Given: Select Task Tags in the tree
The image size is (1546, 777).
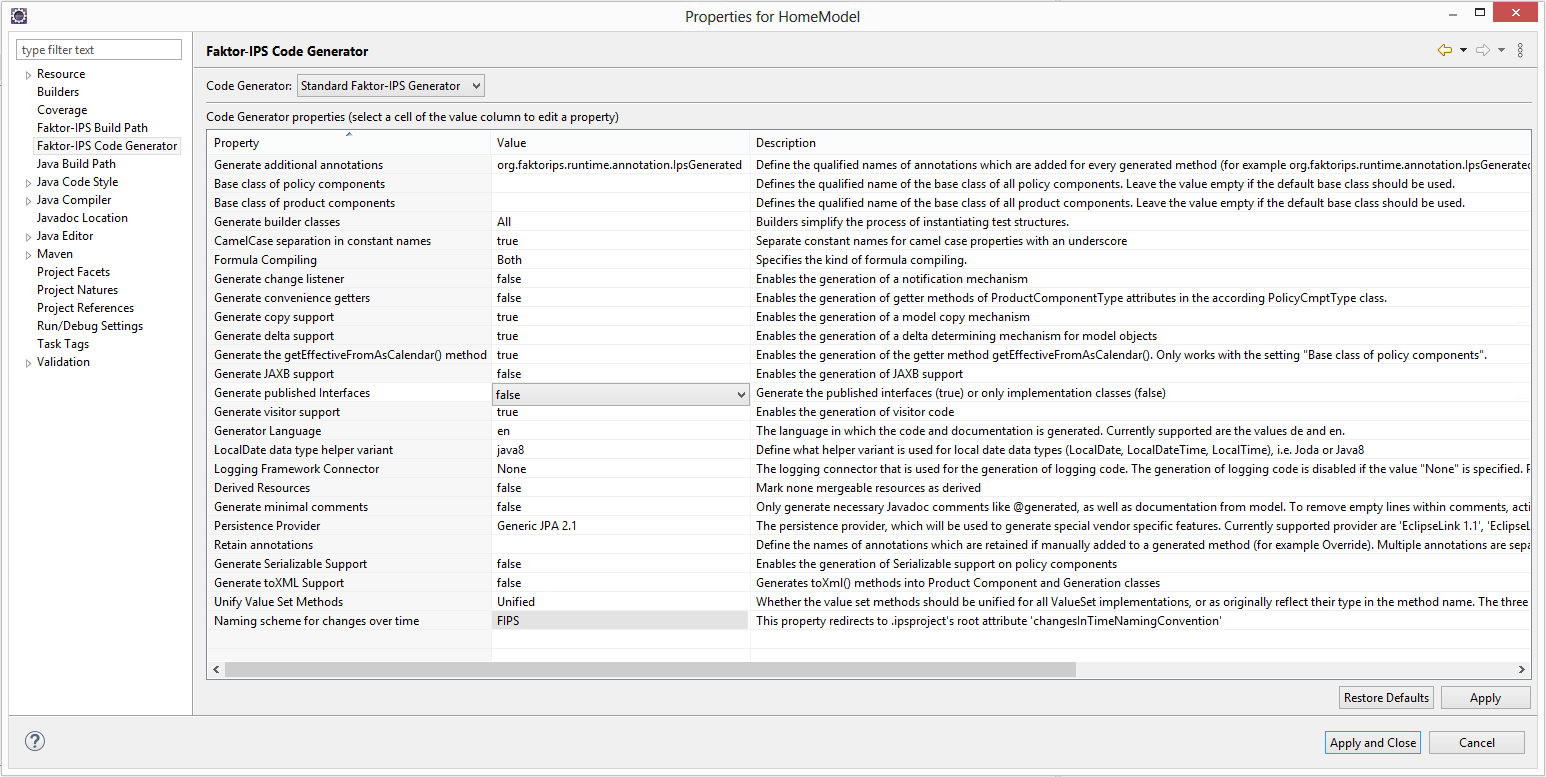Looking at the screenshot, I should coord(63,344).
